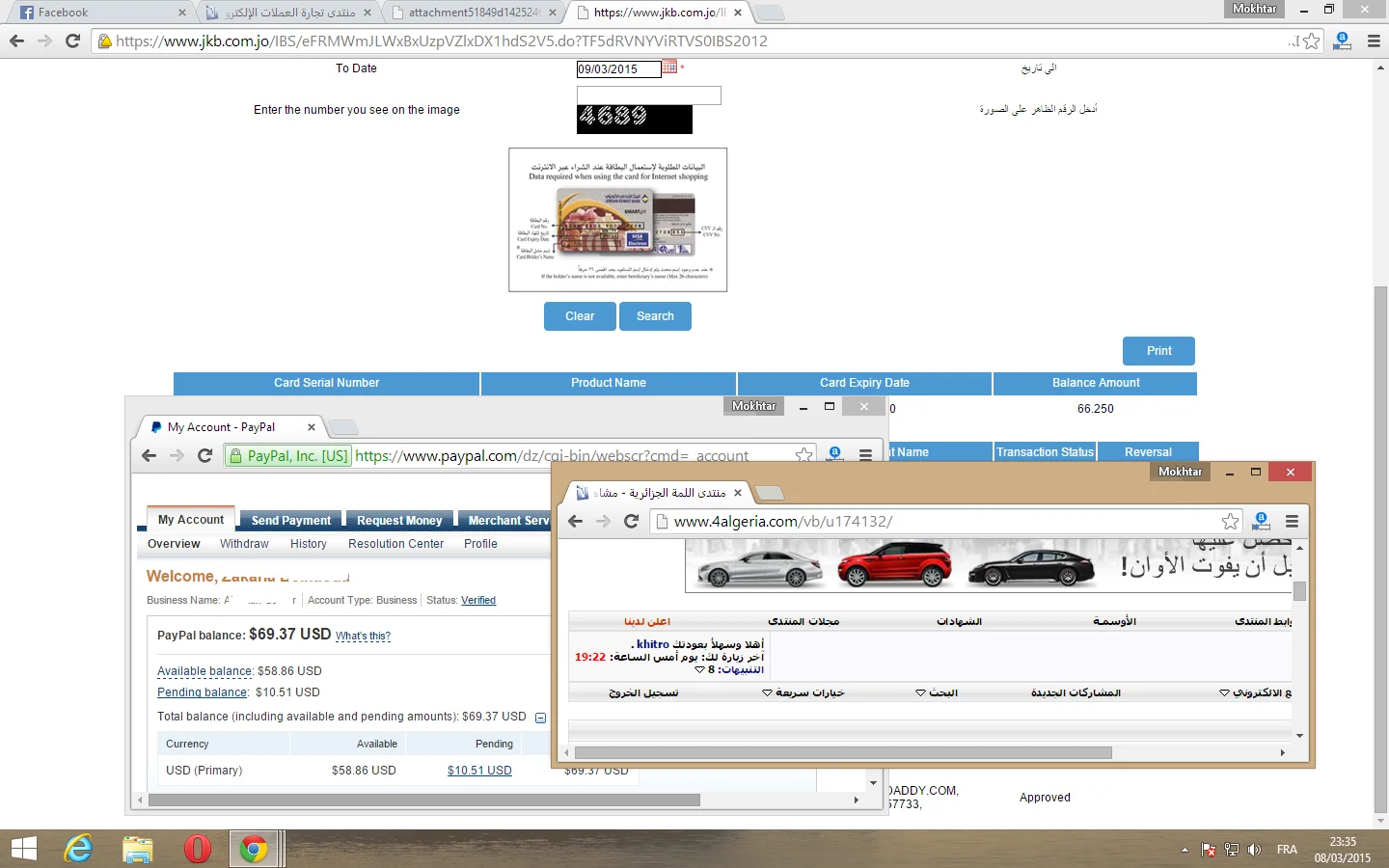Open Internet Explorer from the taskbar
Image resolution: width=1389 pixels, height=868 pixels.
[x=78, y=849]
